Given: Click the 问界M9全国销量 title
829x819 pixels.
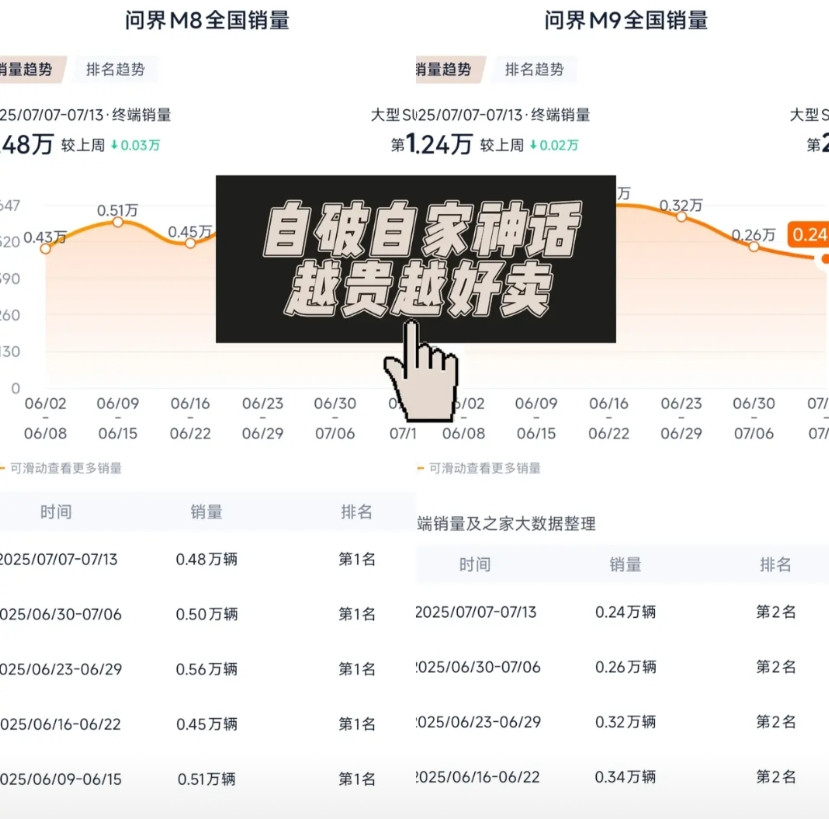Looking at the screenshot, I should (626, 21).
